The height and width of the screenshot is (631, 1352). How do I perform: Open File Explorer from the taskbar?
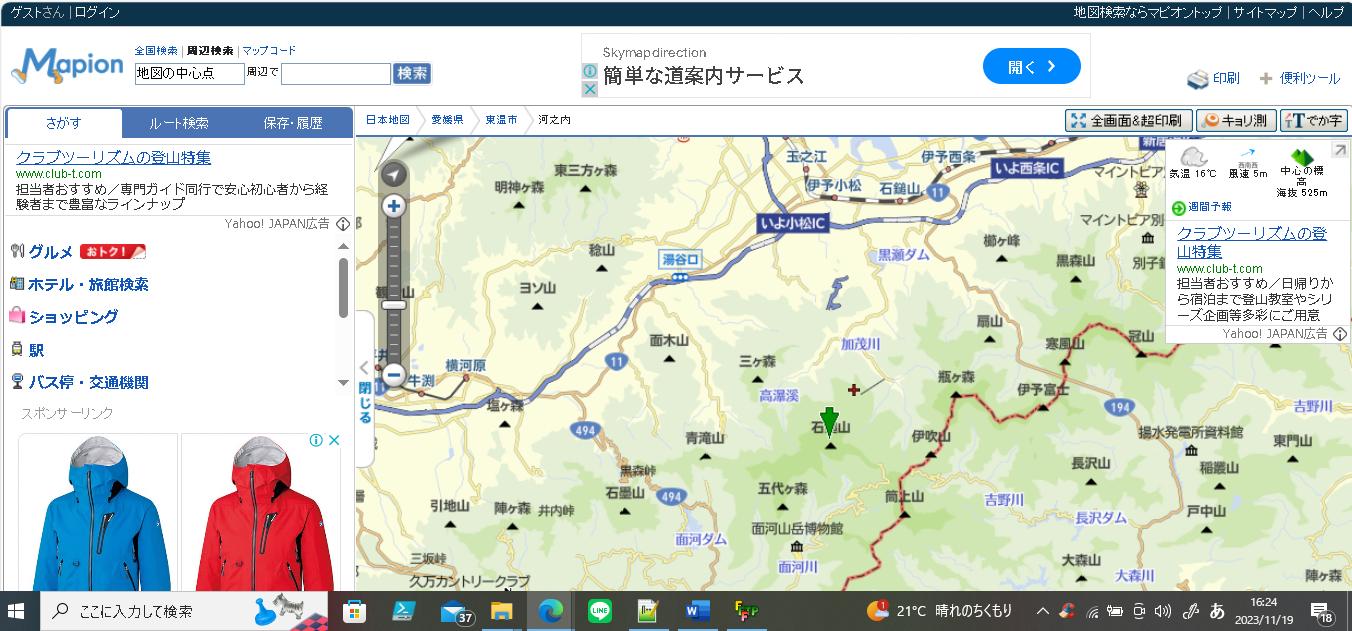click(501, 610)
